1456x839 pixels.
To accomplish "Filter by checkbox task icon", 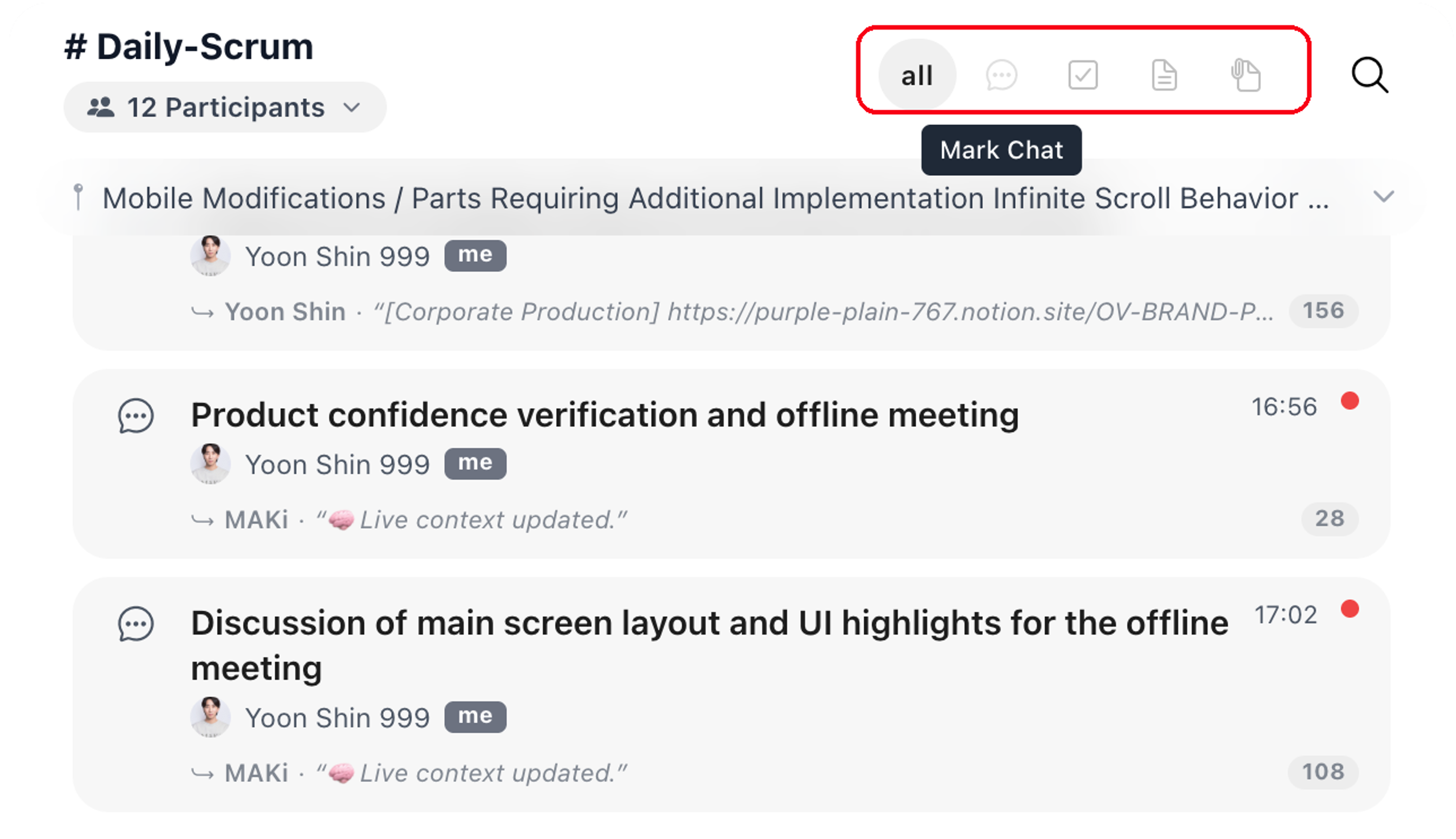I will click(1083, 75).
